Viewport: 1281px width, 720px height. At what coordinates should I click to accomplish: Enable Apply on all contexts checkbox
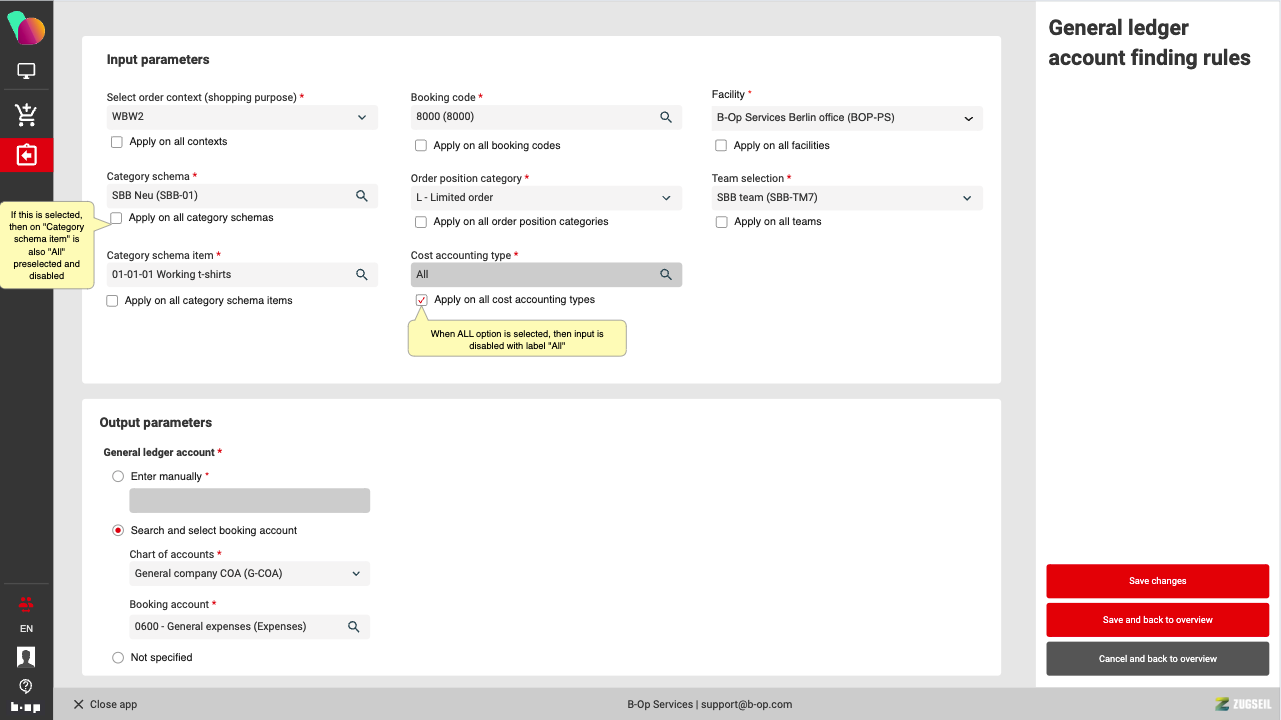point(117,142)
